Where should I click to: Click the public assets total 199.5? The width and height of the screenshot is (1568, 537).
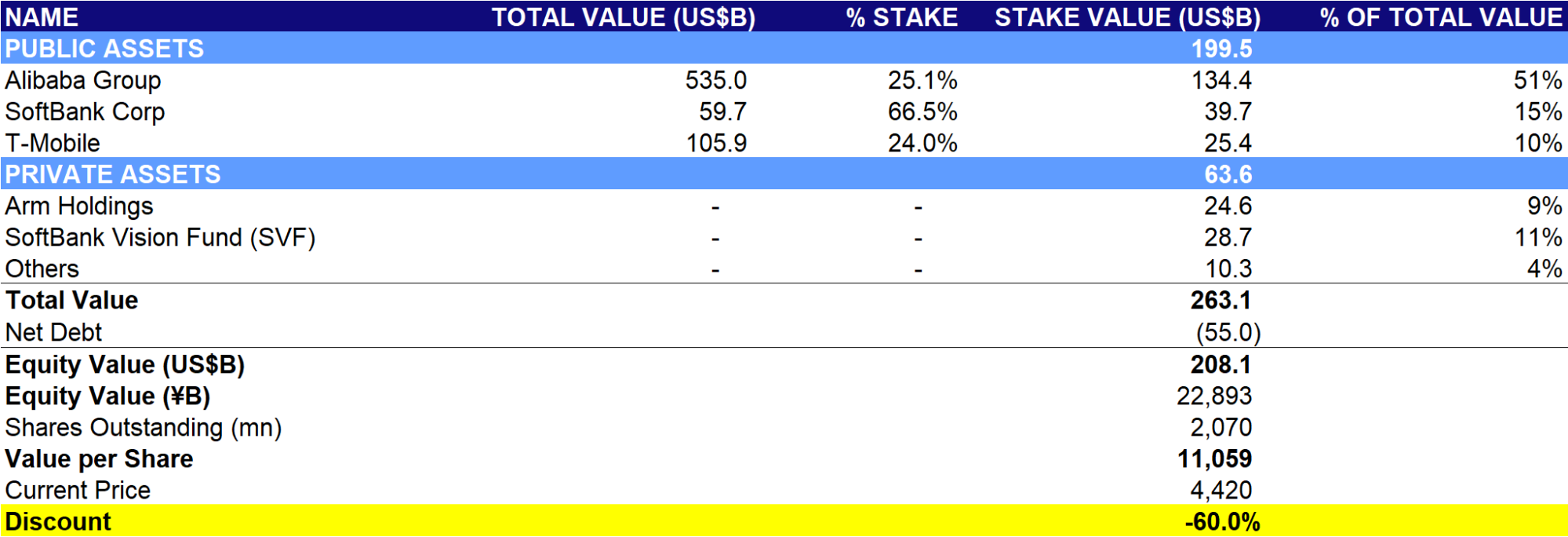tap(1221, 49)
